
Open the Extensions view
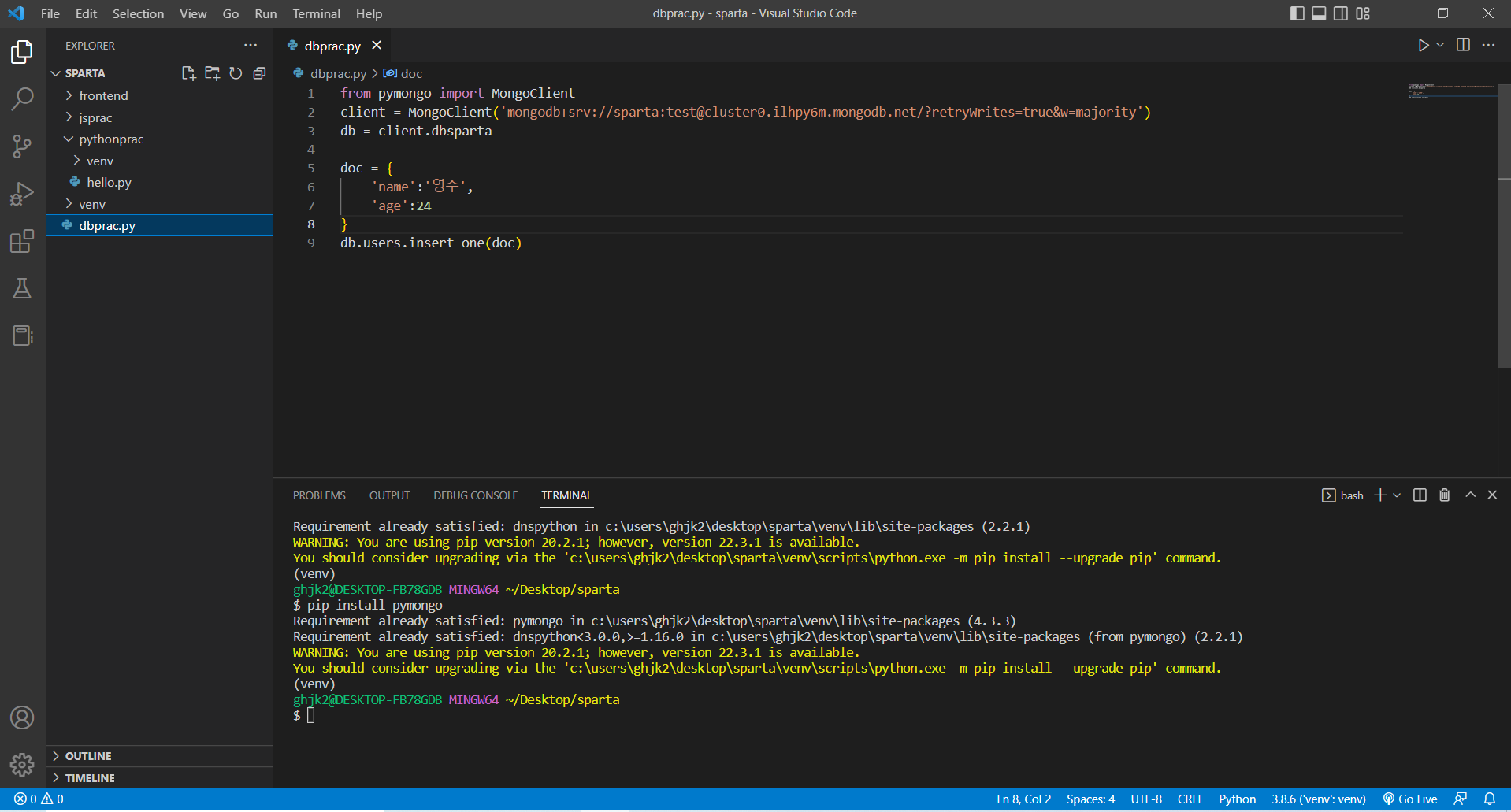(x=22, y=241)
